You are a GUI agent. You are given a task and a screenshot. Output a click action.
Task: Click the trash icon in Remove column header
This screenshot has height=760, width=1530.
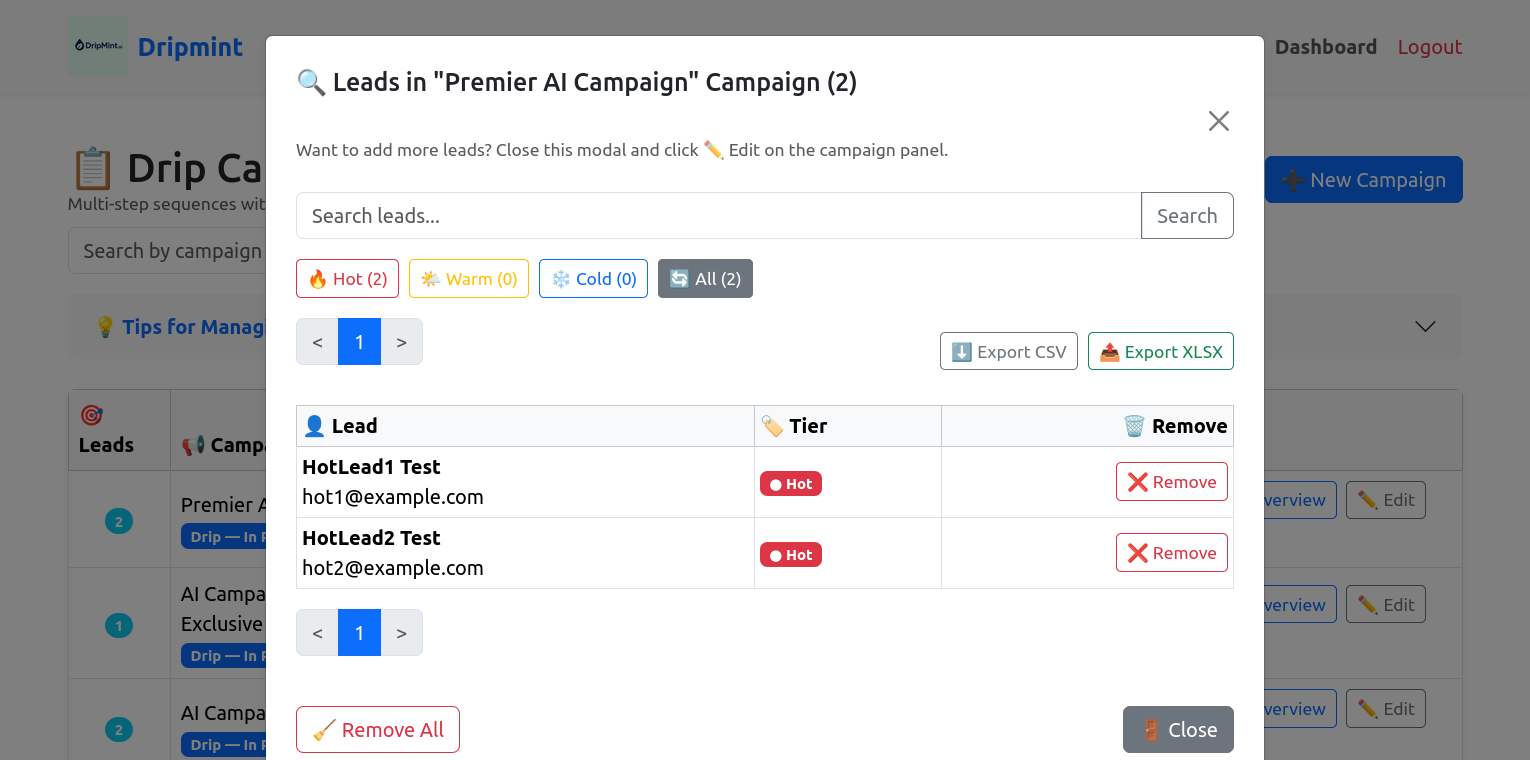tap(1133, 425)
